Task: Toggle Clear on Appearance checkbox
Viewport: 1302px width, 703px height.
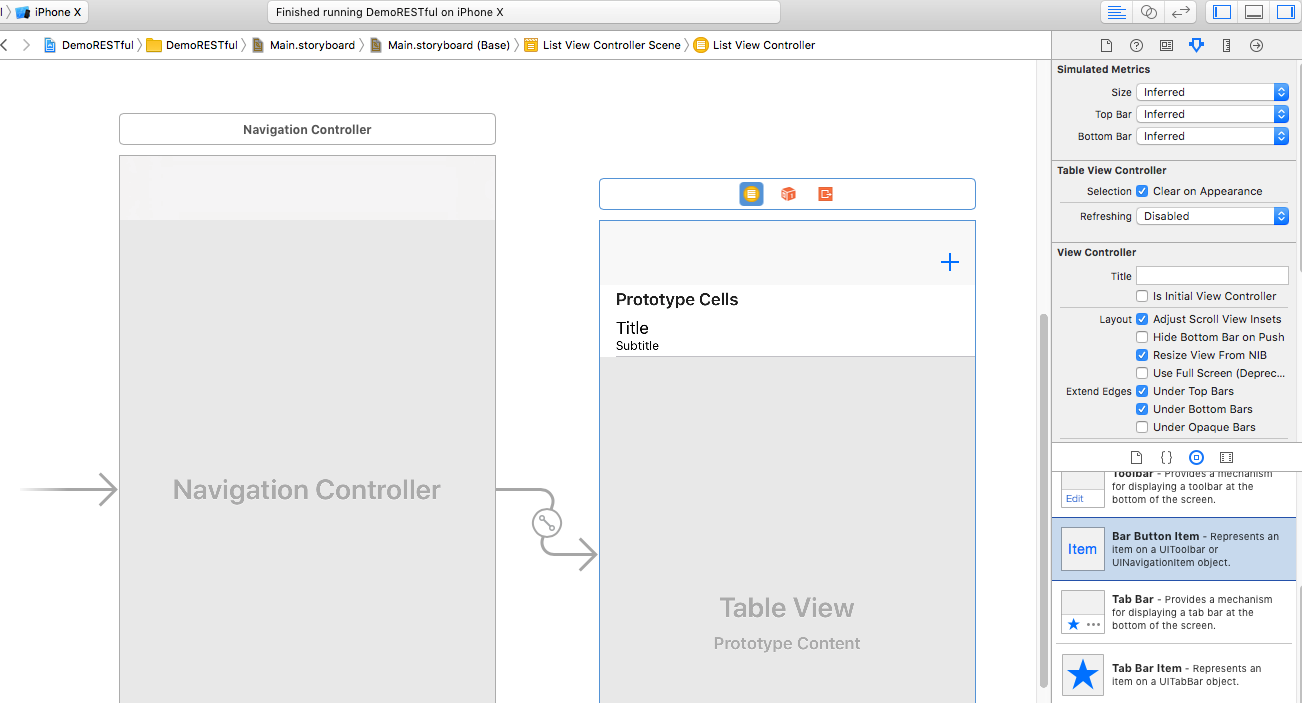Action: point(1142,191)
